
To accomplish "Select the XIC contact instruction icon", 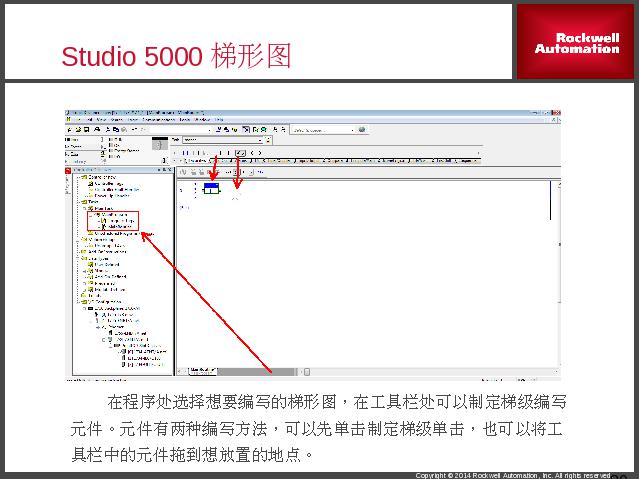I will (x=221, y=153).
